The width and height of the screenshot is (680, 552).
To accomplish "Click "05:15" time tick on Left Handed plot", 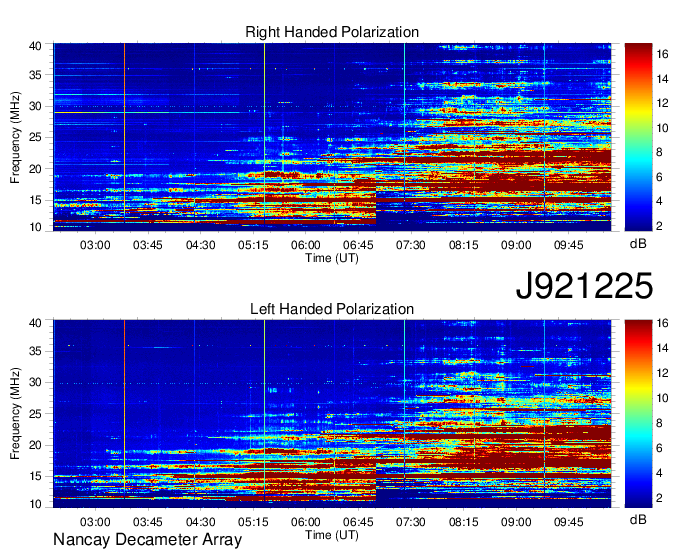I will click(253, 522).
